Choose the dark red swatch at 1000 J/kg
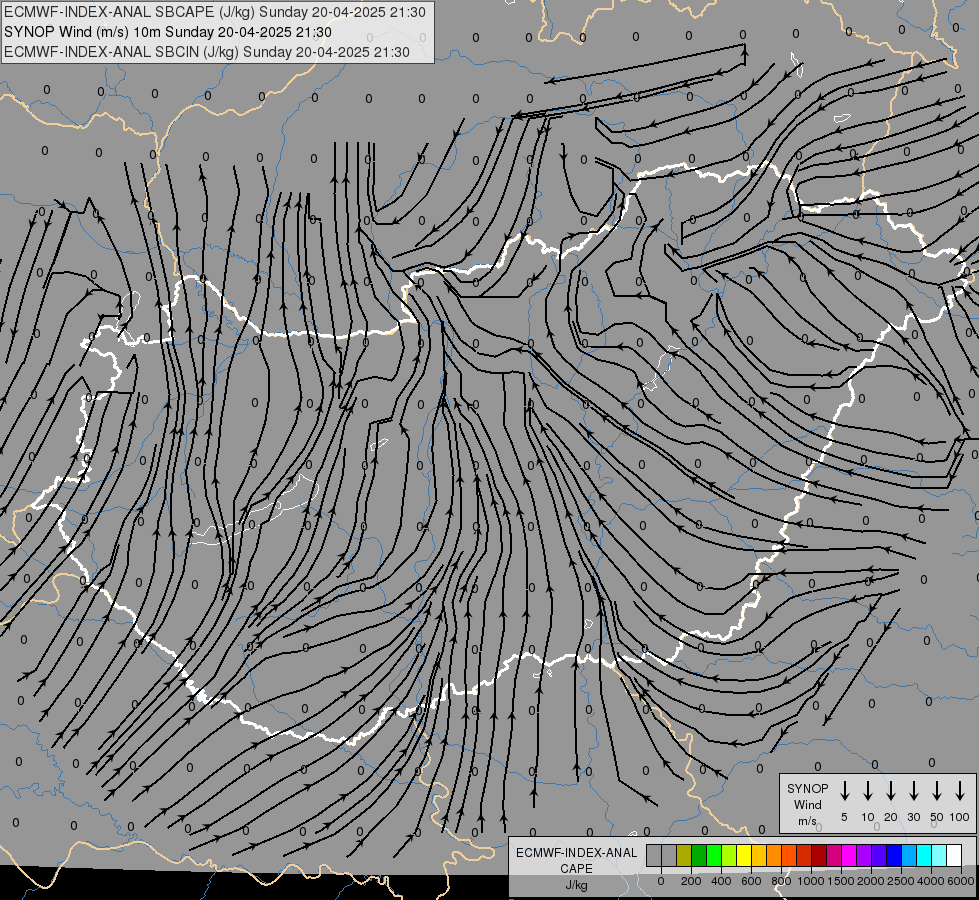 point(820,855)
